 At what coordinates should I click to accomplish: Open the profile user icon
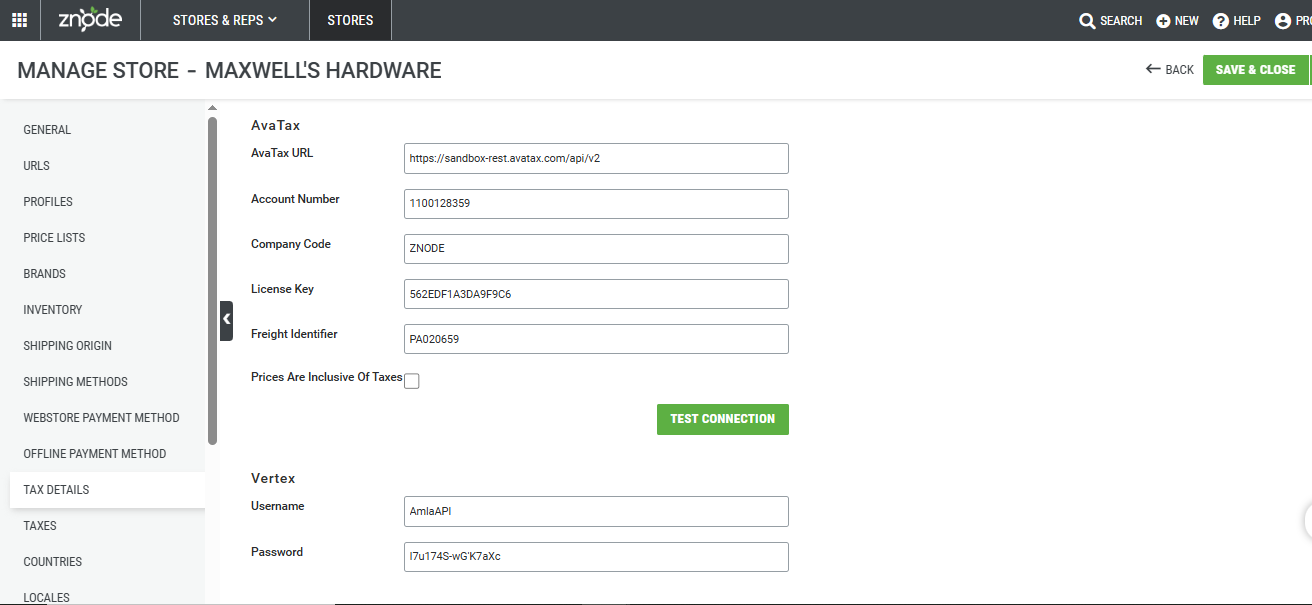(x=1282, y=21)
